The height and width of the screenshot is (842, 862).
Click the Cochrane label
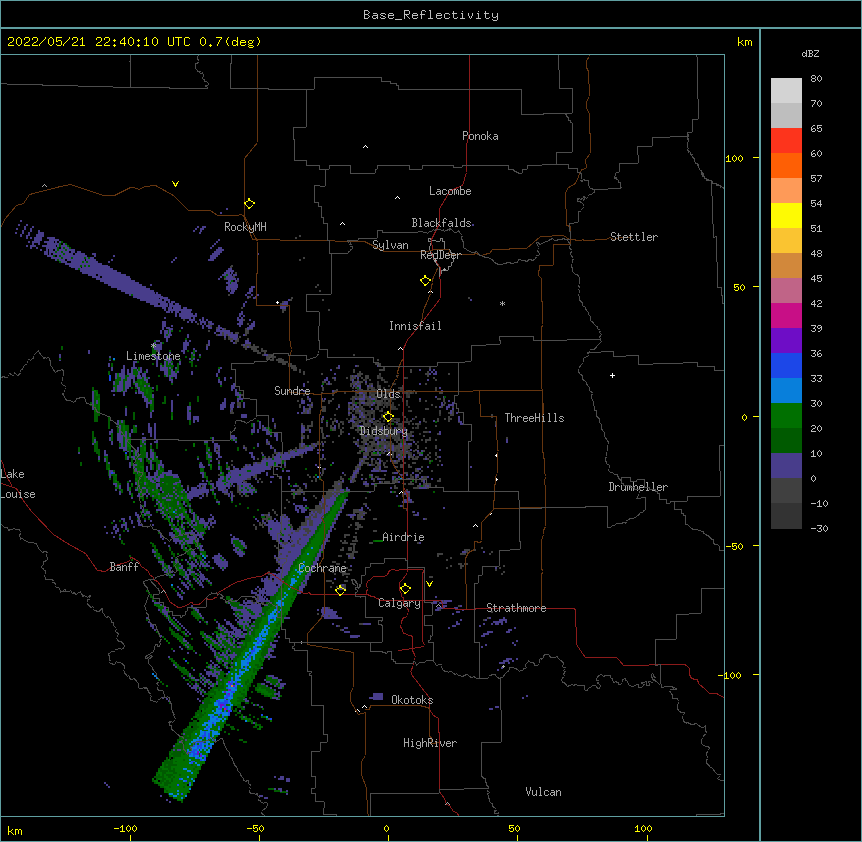(x=322, y=568)
